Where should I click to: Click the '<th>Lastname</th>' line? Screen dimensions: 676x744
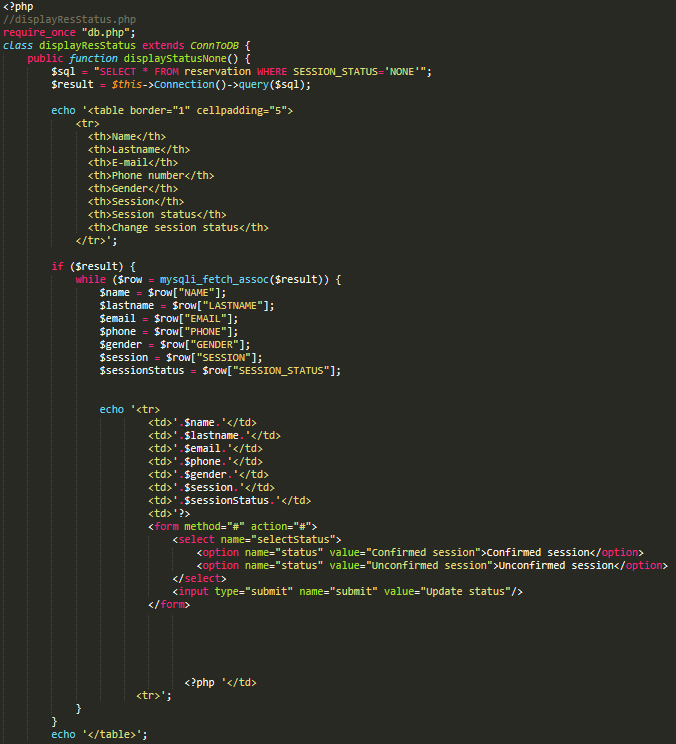139,149
